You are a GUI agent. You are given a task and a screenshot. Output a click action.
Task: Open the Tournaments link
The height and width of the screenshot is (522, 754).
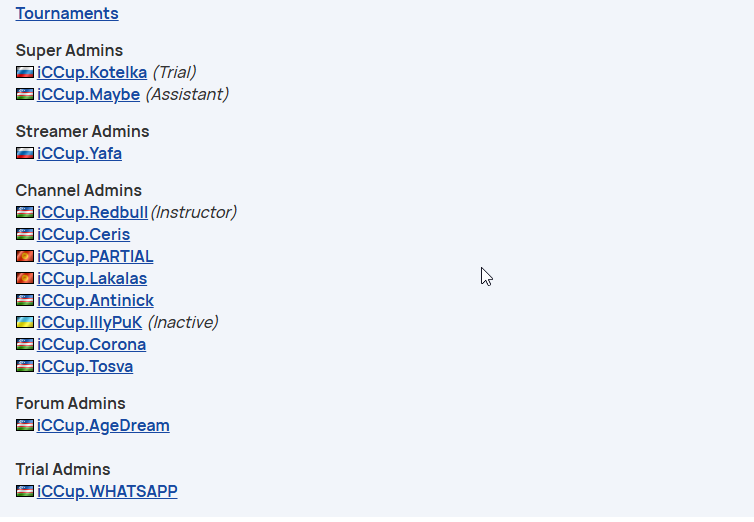pyautogui.click(x=67, y=13)
